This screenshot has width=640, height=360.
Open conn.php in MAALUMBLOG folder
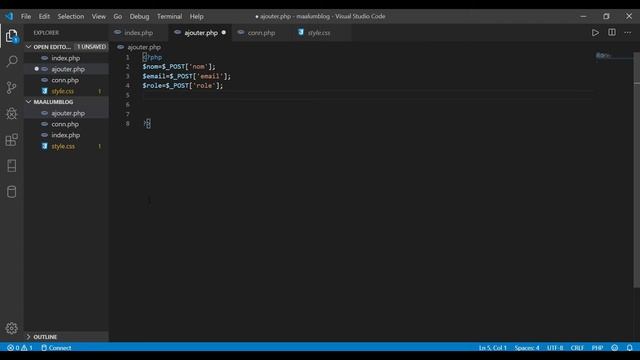coord(67,124)
